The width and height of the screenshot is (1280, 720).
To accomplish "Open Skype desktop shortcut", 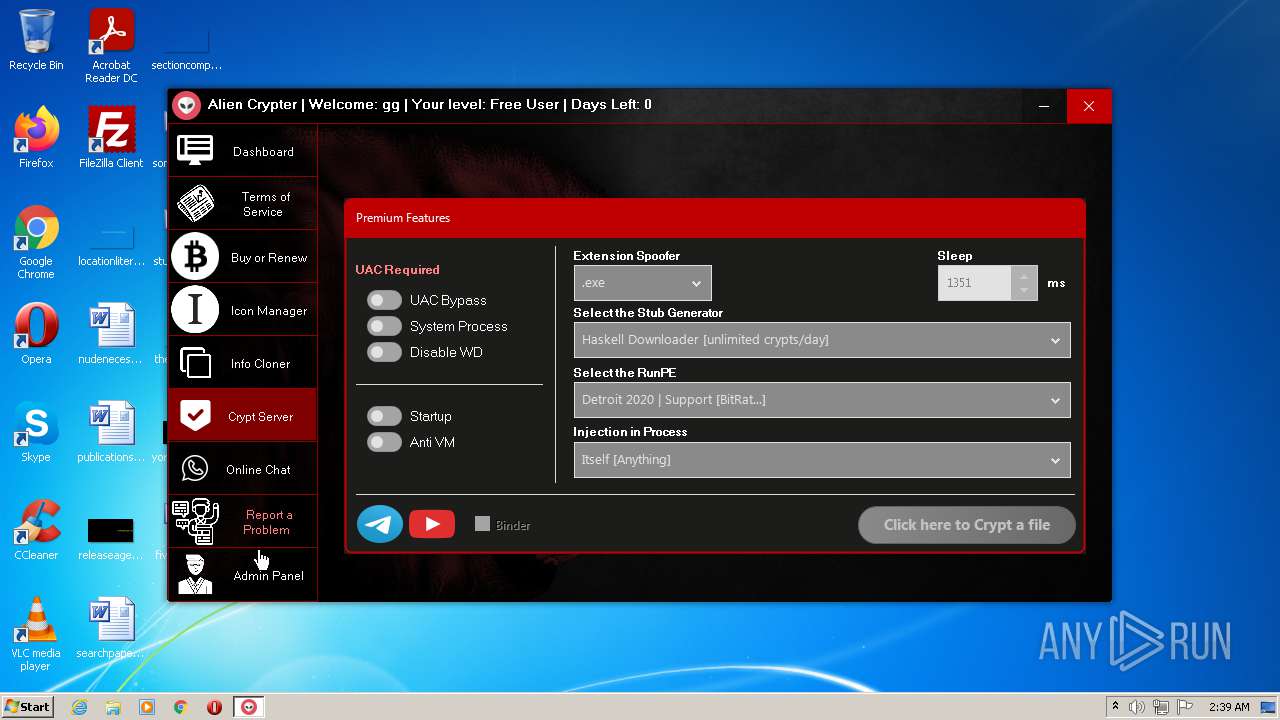I will pos(36,432).
